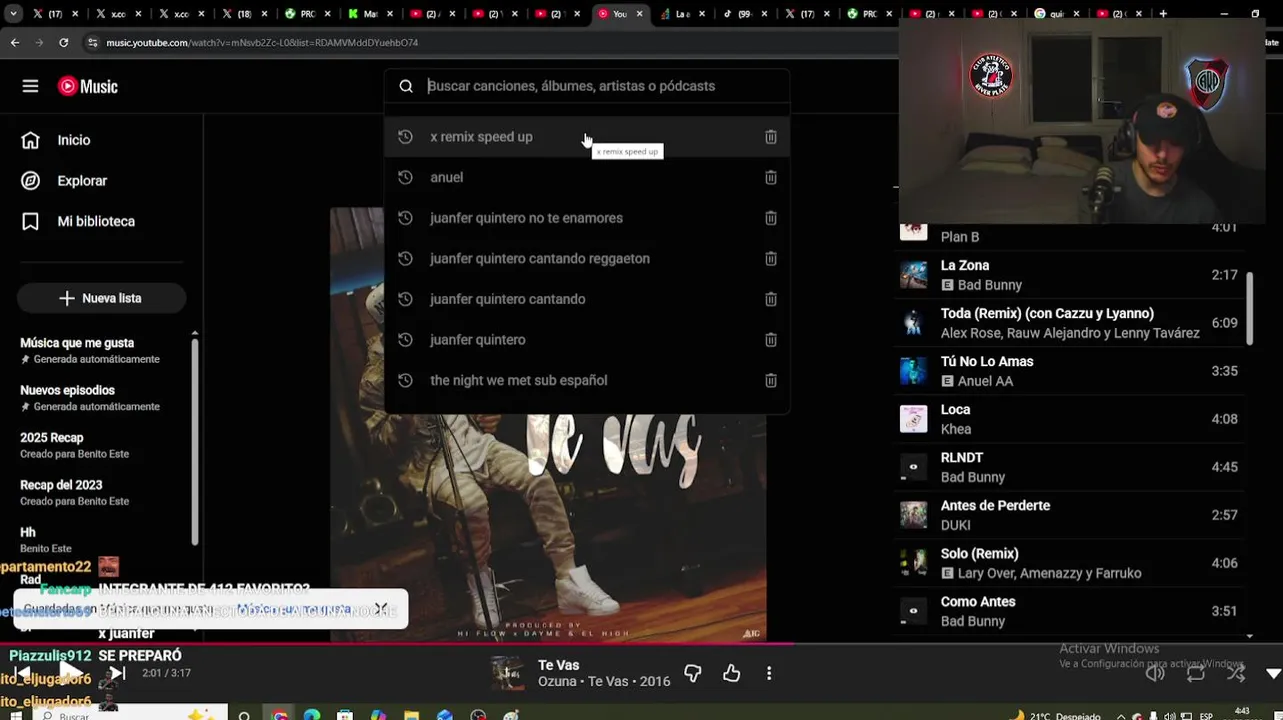This screenshot has height=720, width=1283.
Task: Toggle repeat mode in player bar
Action: (1196, 673)
